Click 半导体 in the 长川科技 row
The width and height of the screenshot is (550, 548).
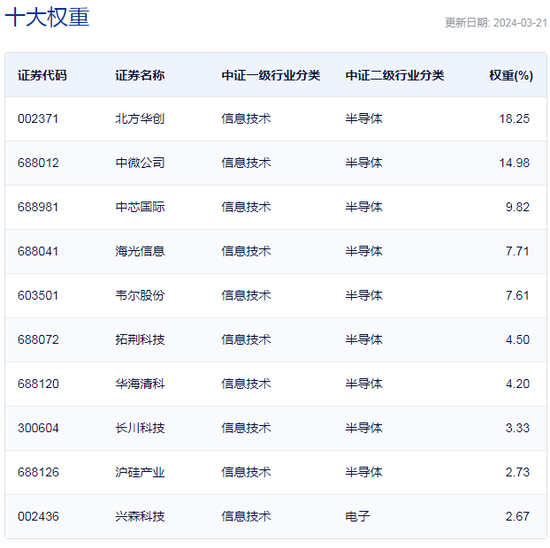364,428
